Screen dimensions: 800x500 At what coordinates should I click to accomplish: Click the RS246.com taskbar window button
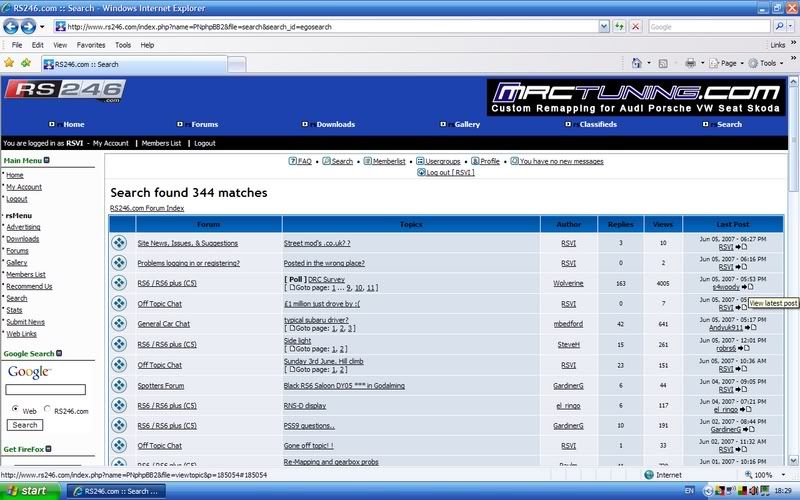click(116, 491)
